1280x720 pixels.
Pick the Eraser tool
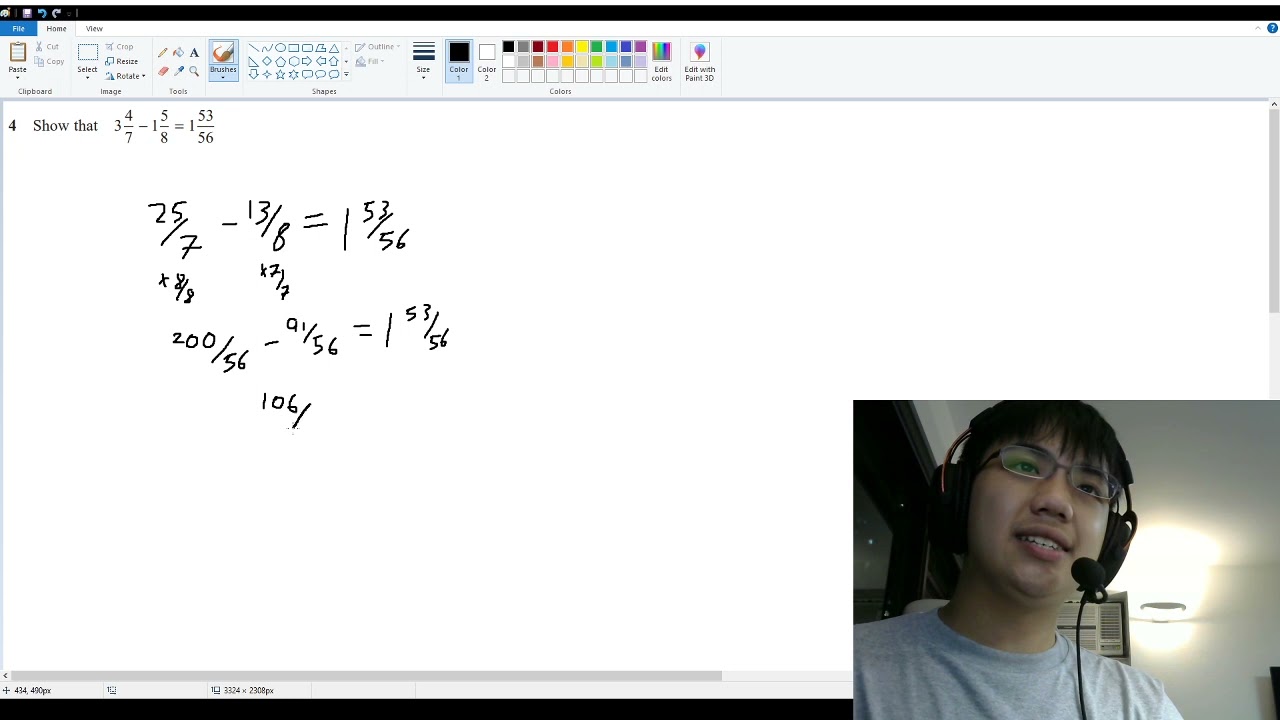click(x=163, y=71)
